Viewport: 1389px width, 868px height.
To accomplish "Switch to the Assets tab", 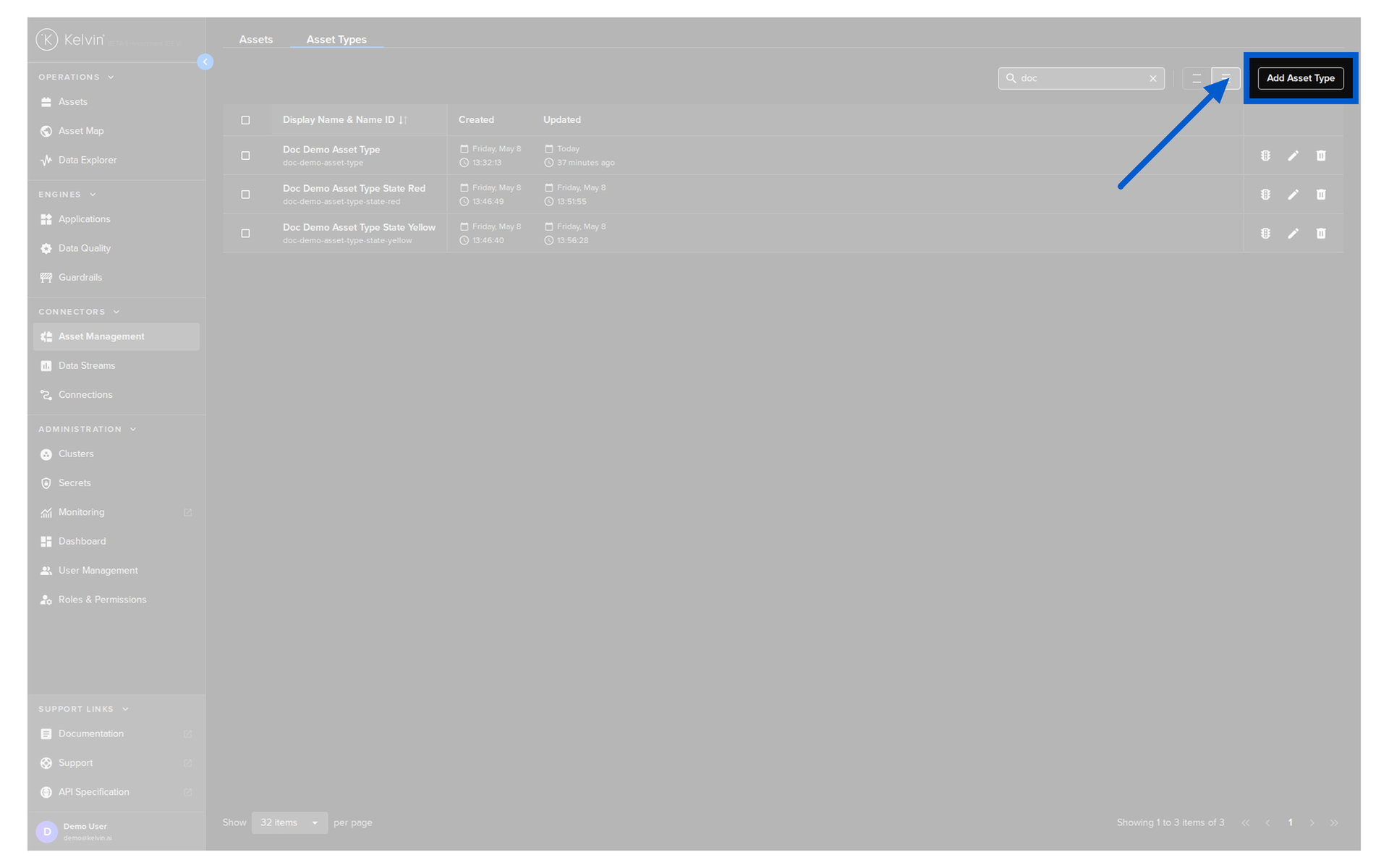I will tap(256, 39).
